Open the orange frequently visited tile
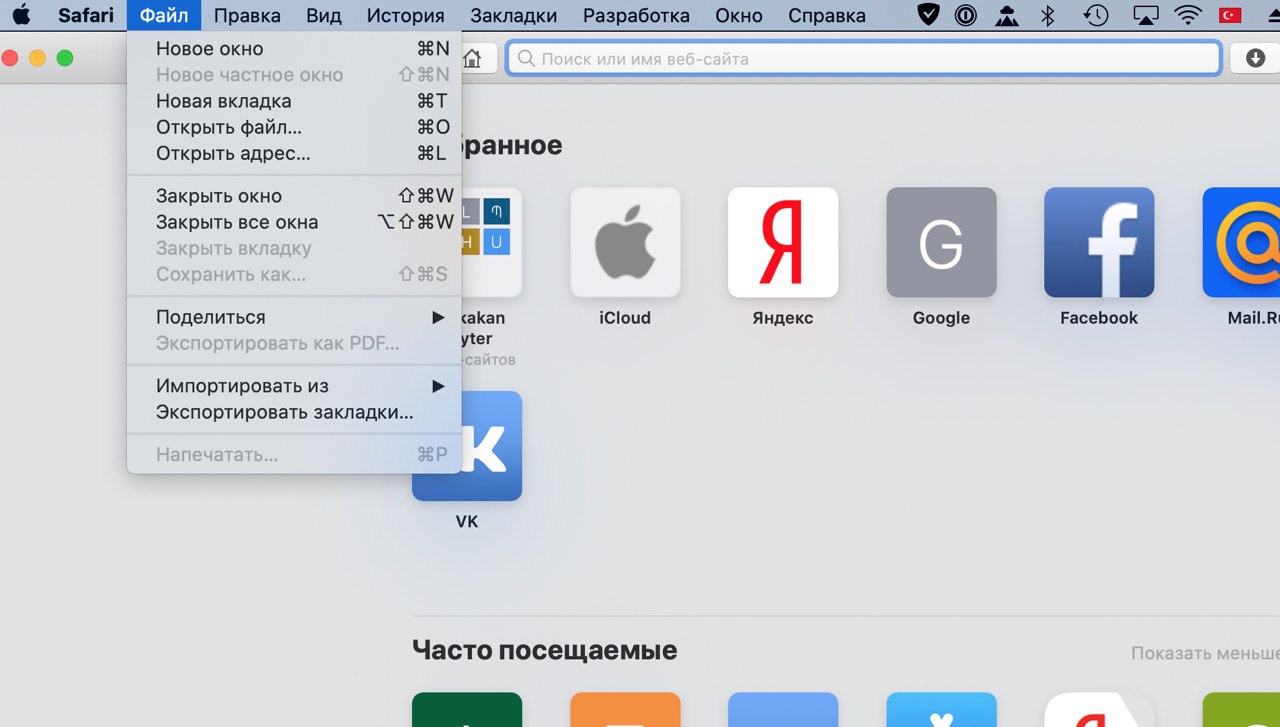Screen dimensions: 1280x727 [x=625, y=709]
